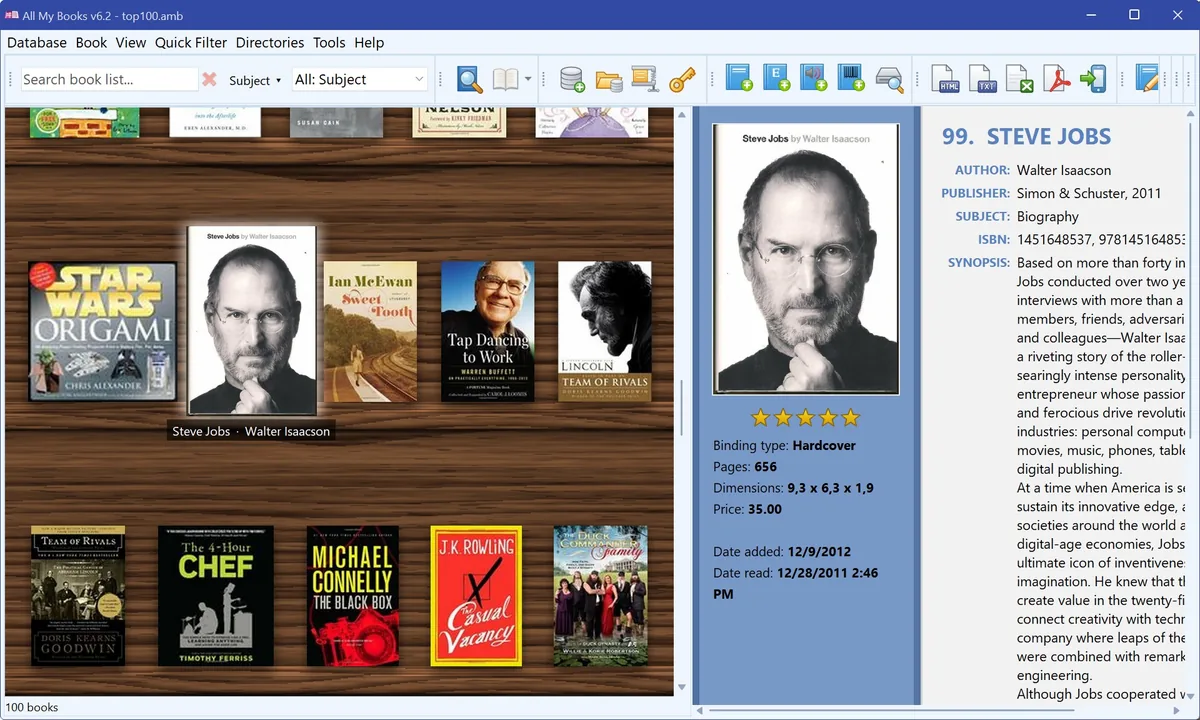1200x720 pixels.
Task: Click the open database folder icon
Action: click(609, 79)
